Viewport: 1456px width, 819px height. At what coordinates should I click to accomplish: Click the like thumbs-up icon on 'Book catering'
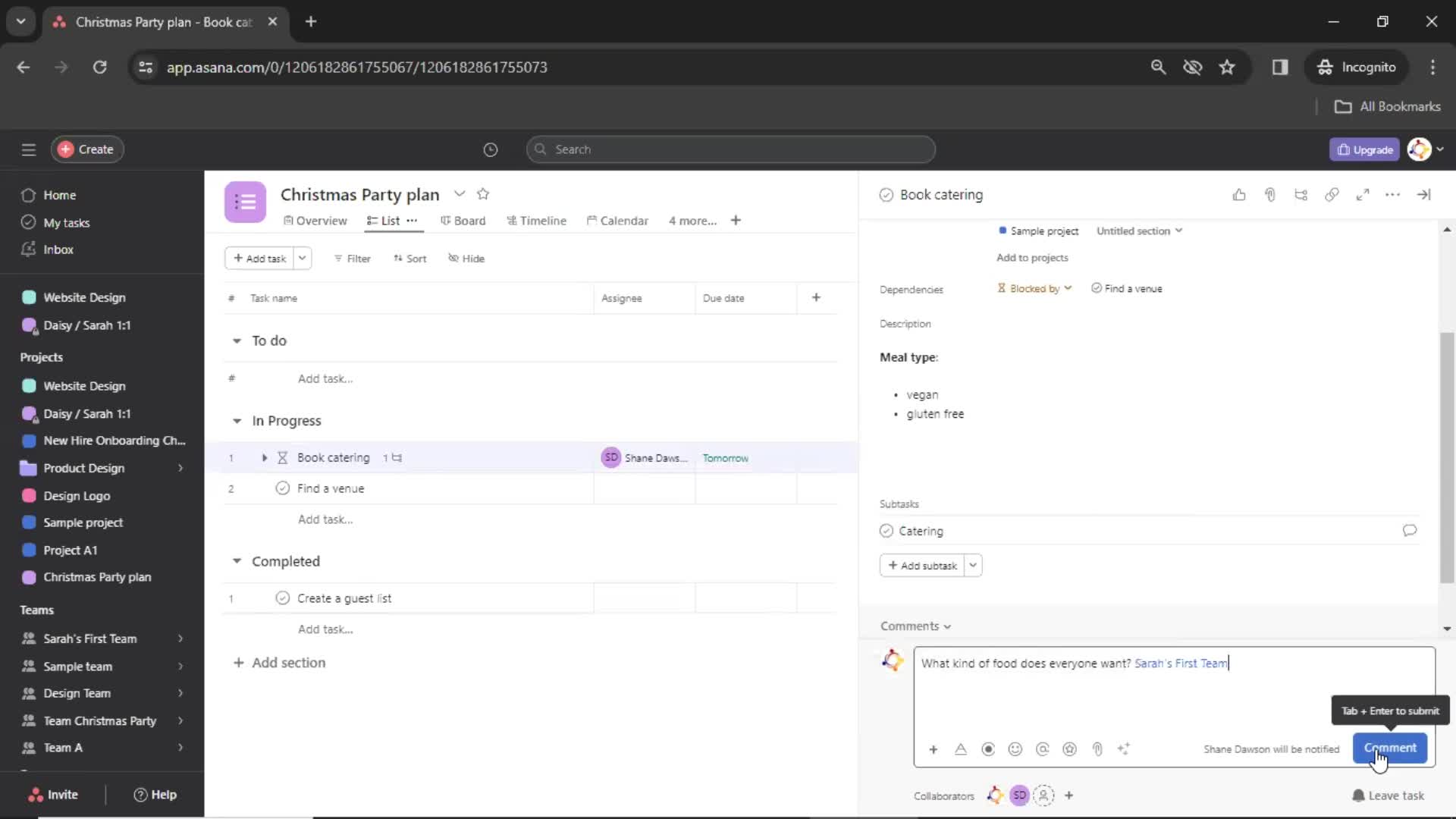tap(1237, 195)
